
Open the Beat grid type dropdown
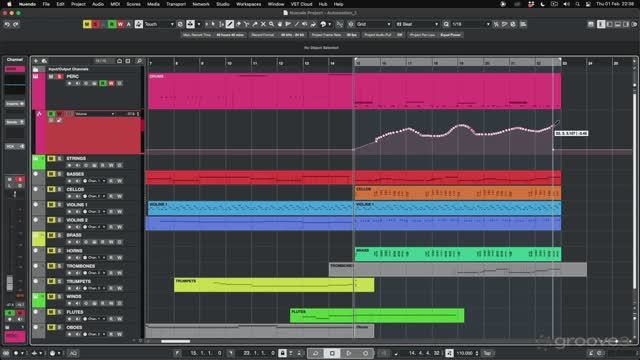pos(417,24)
